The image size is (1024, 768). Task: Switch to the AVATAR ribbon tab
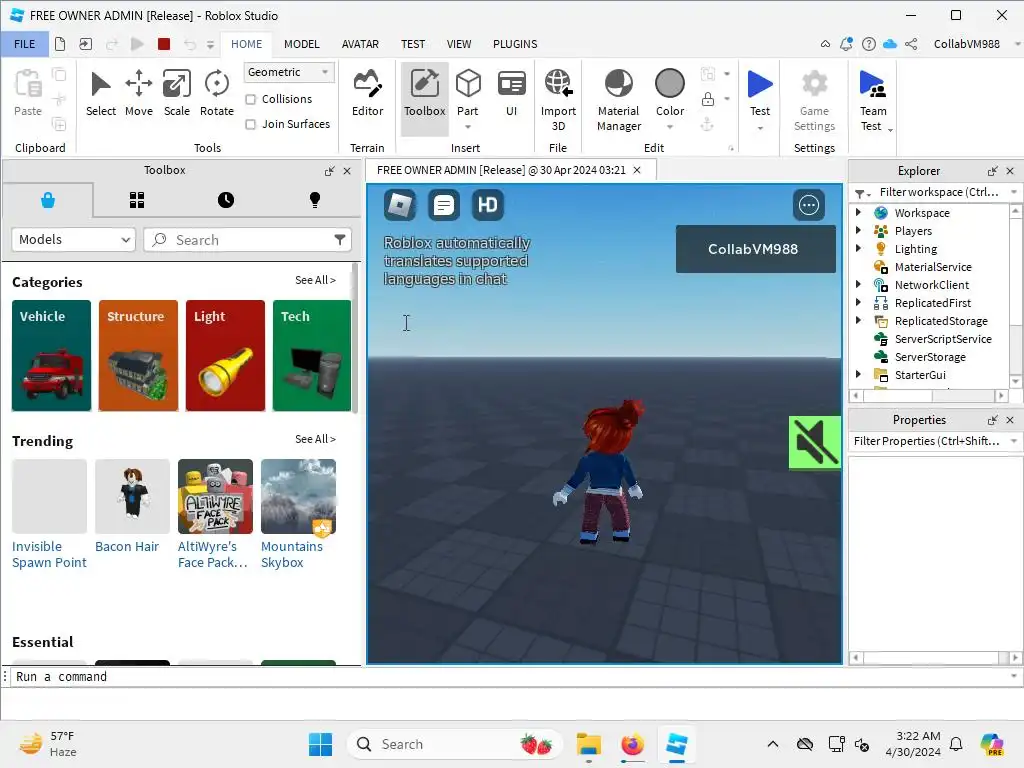360,44
